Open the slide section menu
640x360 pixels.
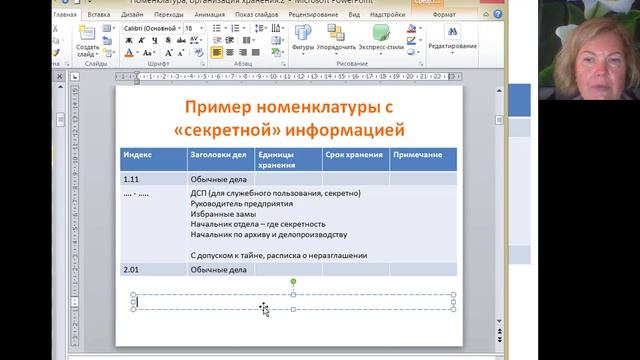[x=109, y=52]
